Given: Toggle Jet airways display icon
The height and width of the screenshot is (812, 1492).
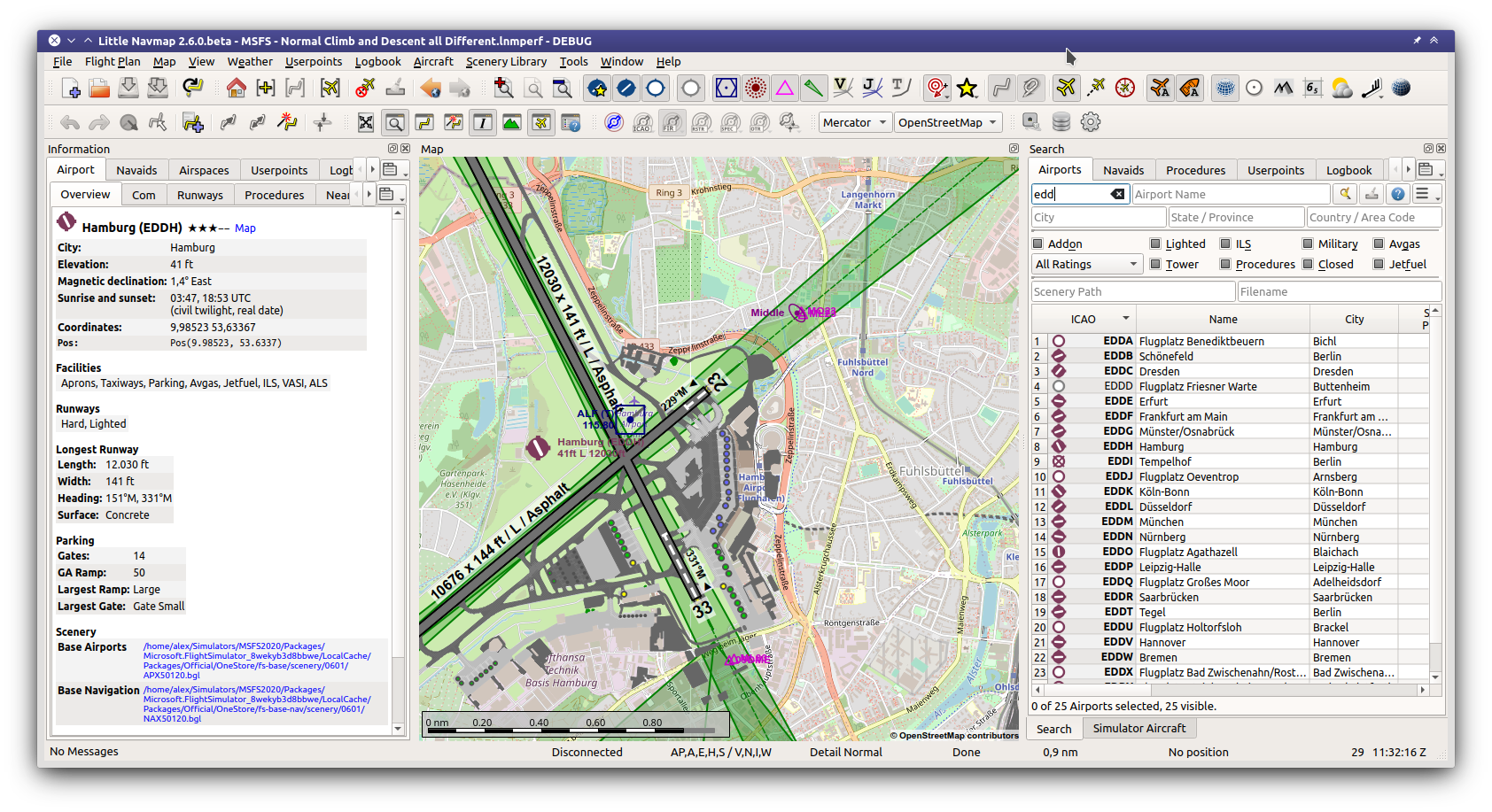Looking at the screenshot, I should (x=872, y=88).
